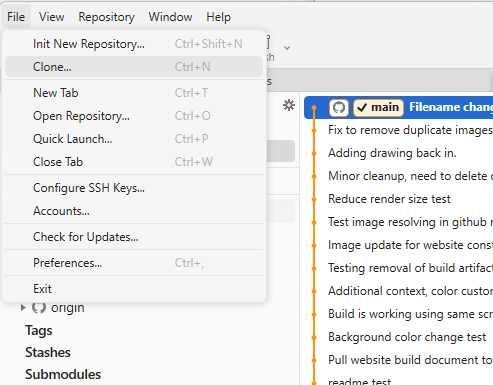Image resolution: width=493 pixels, height=385 pixels.
Task: Open the Tags section in sidebar
Action: tap(39, 330)
